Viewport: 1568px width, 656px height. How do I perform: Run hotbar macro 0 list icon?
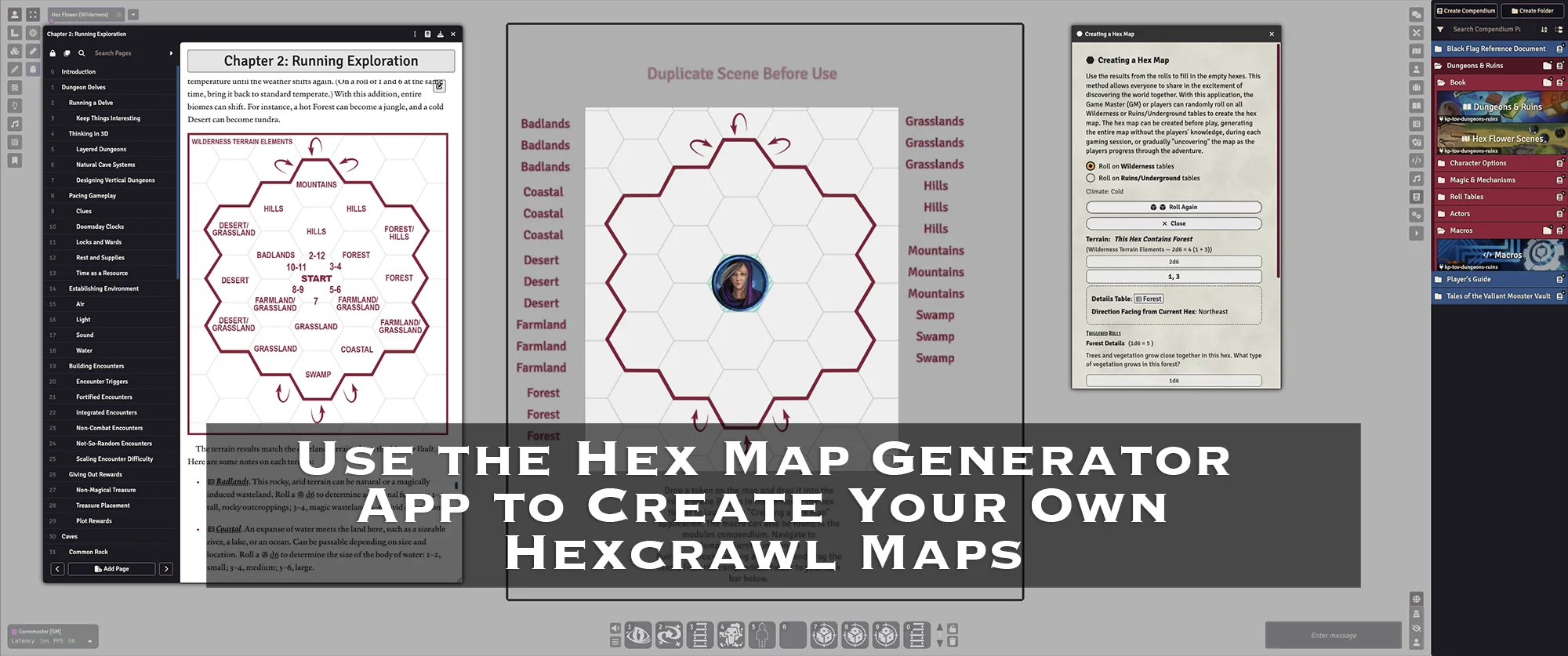[x=916, y=635]
